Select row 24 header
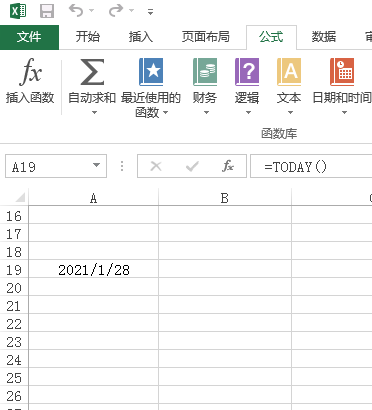The image size is (372, 410). (x=14, y=360)
